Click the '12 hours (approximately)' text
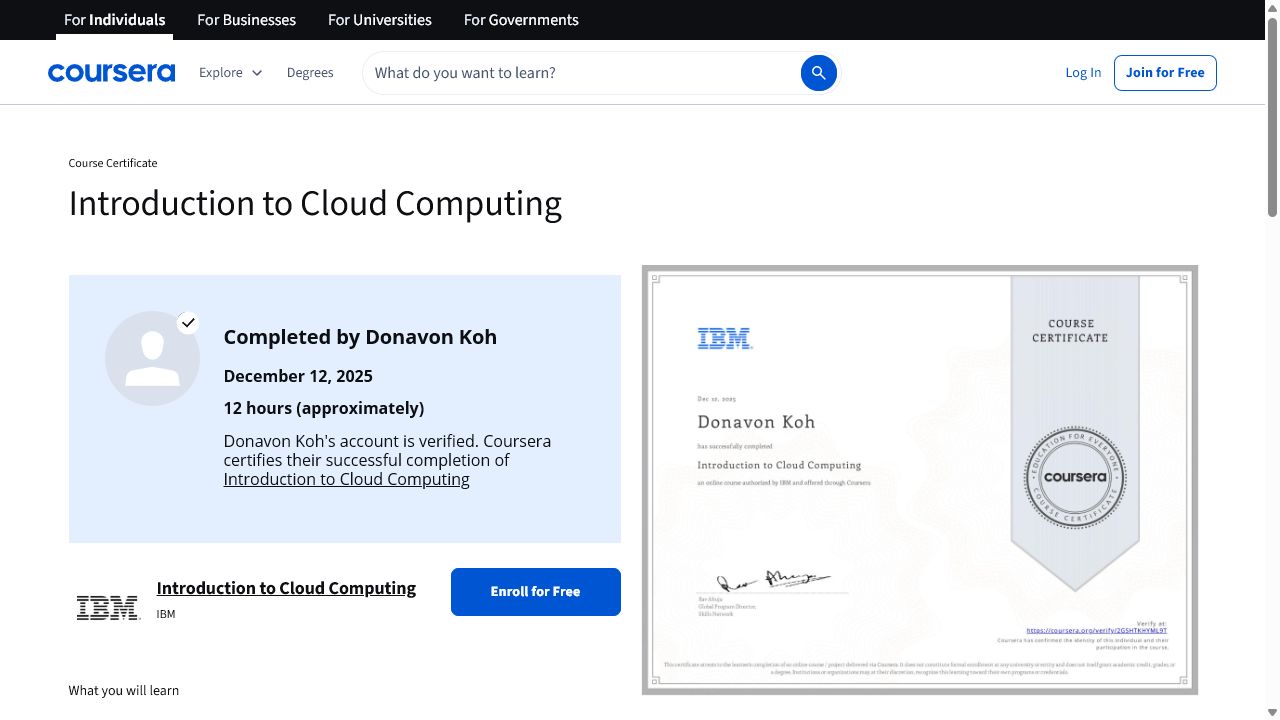 (x=324, y=408)
